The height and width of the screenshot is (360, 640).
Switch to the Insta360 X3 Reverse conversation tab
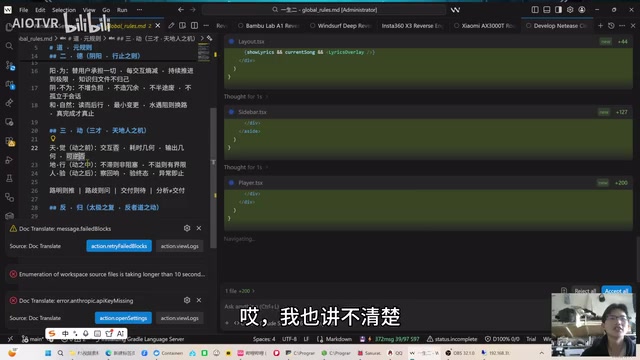coord(412,26)
